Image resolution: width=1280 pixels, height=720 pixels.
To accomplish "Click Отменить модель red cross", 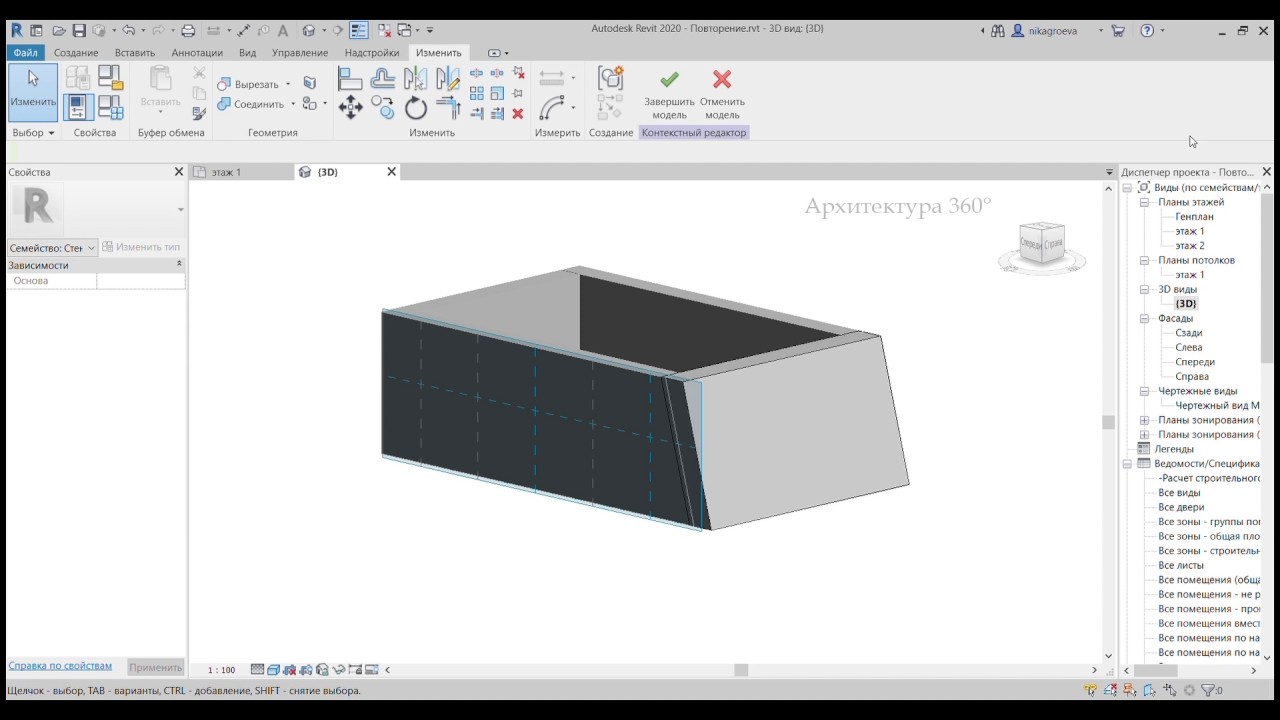I will [722, 92].
